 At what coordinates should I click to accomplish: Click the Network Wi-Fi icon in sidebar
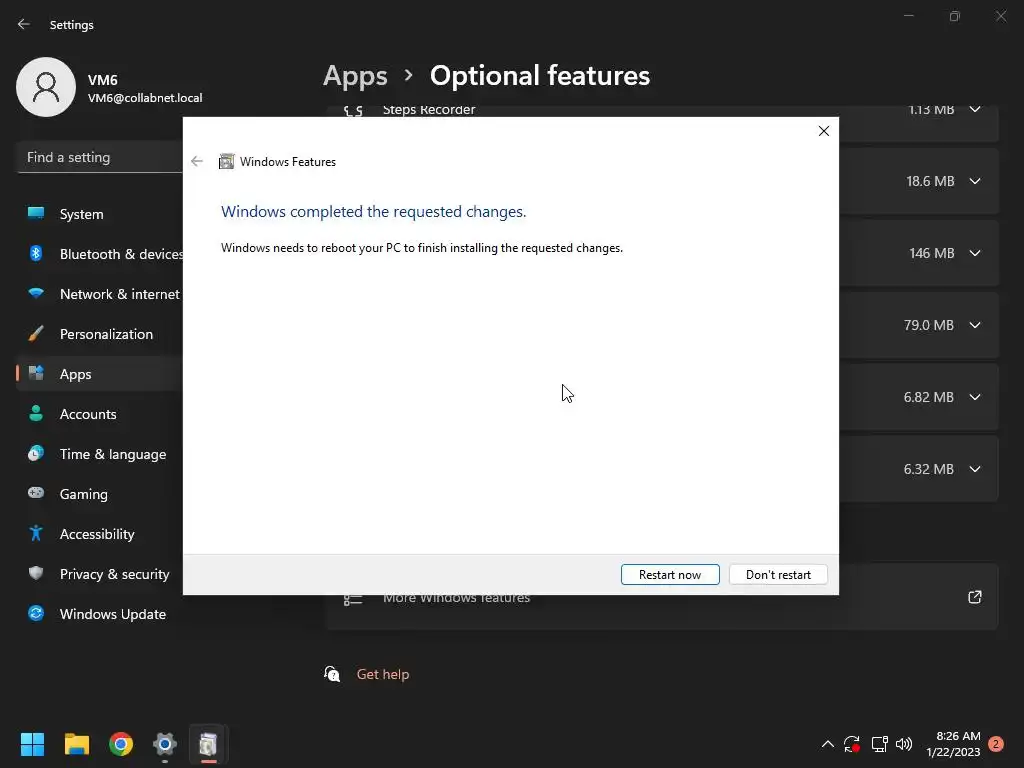(36, 293)
